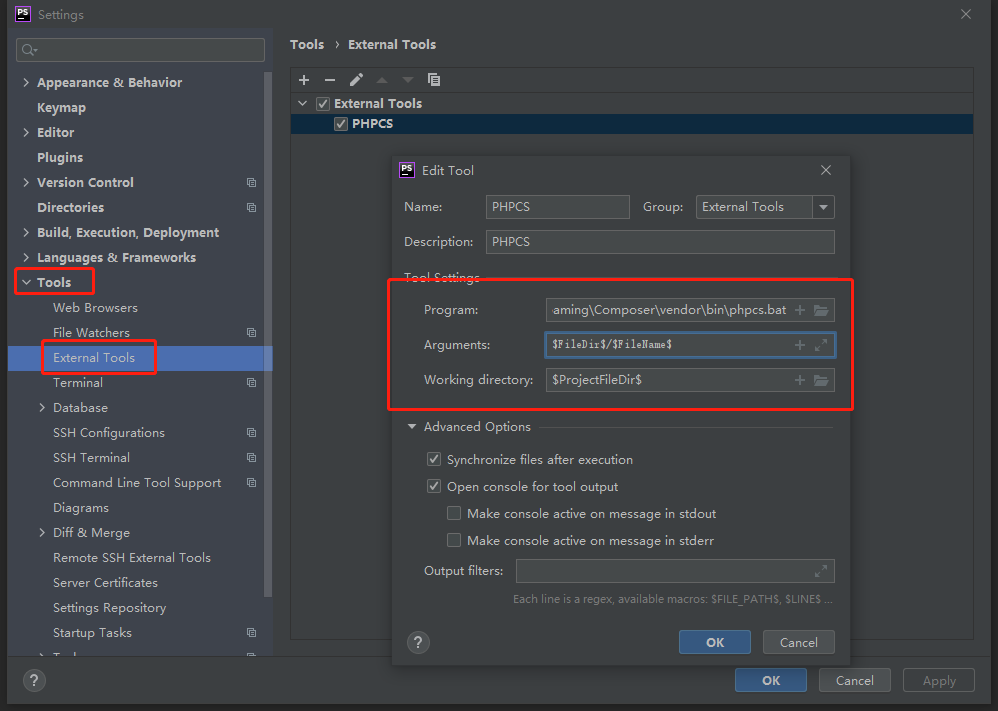
Task: Toggle Open console for tool output
Action: pyautogui.click(x=434, y=486)
